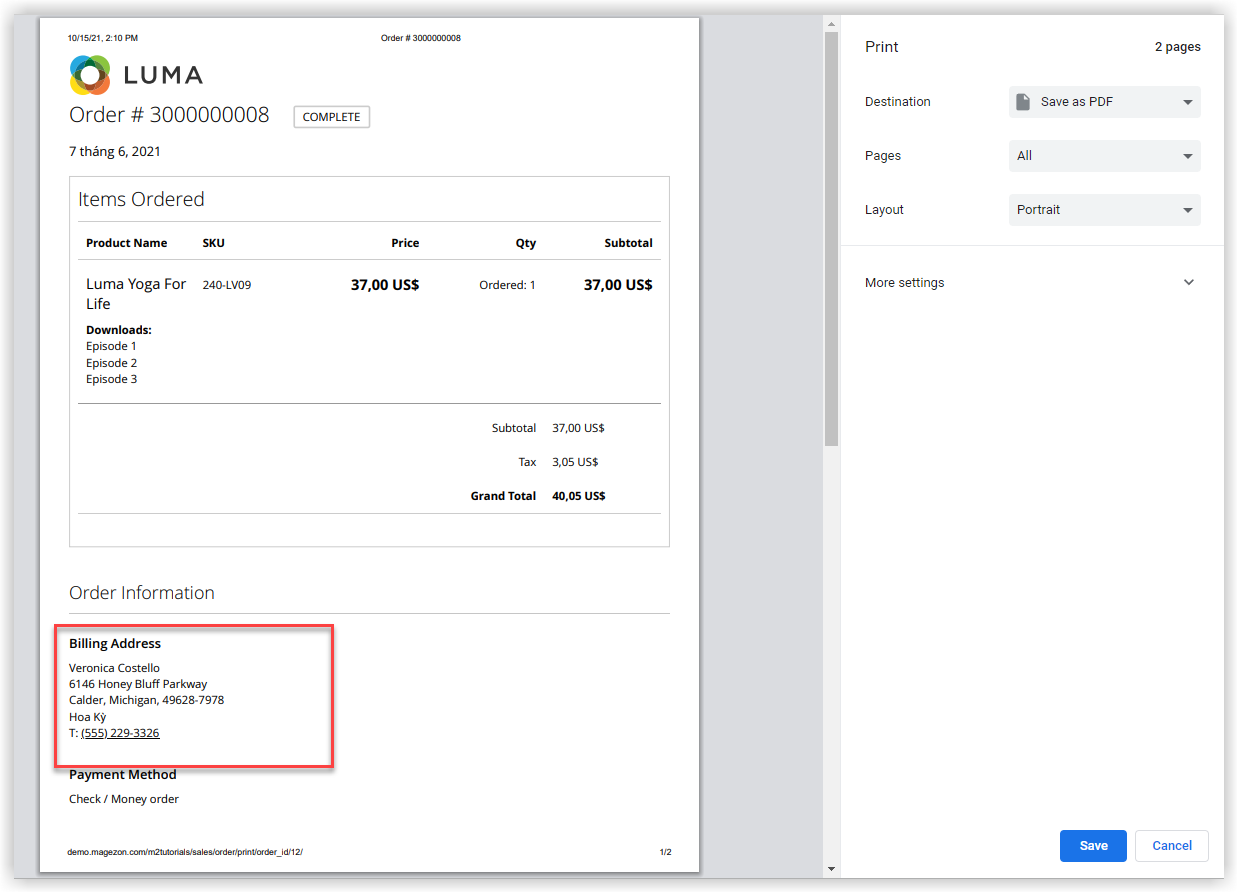Click the Episode 3 download entry
The height and width of the screenshot is (893, 1238).
click(111, 379)
